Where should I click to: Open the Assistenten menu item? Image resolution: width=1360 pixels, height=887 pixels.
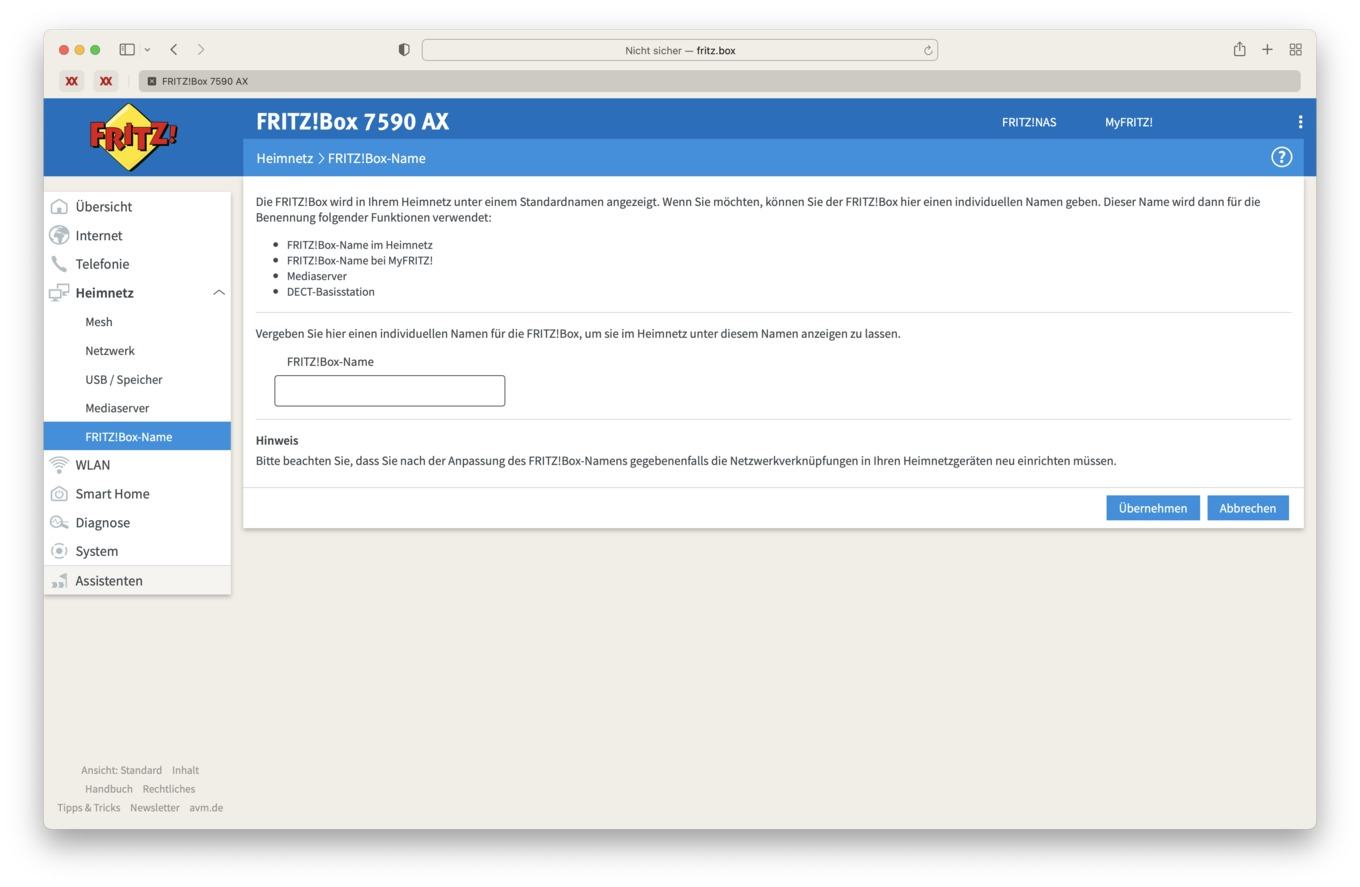[x=137, y=581]
